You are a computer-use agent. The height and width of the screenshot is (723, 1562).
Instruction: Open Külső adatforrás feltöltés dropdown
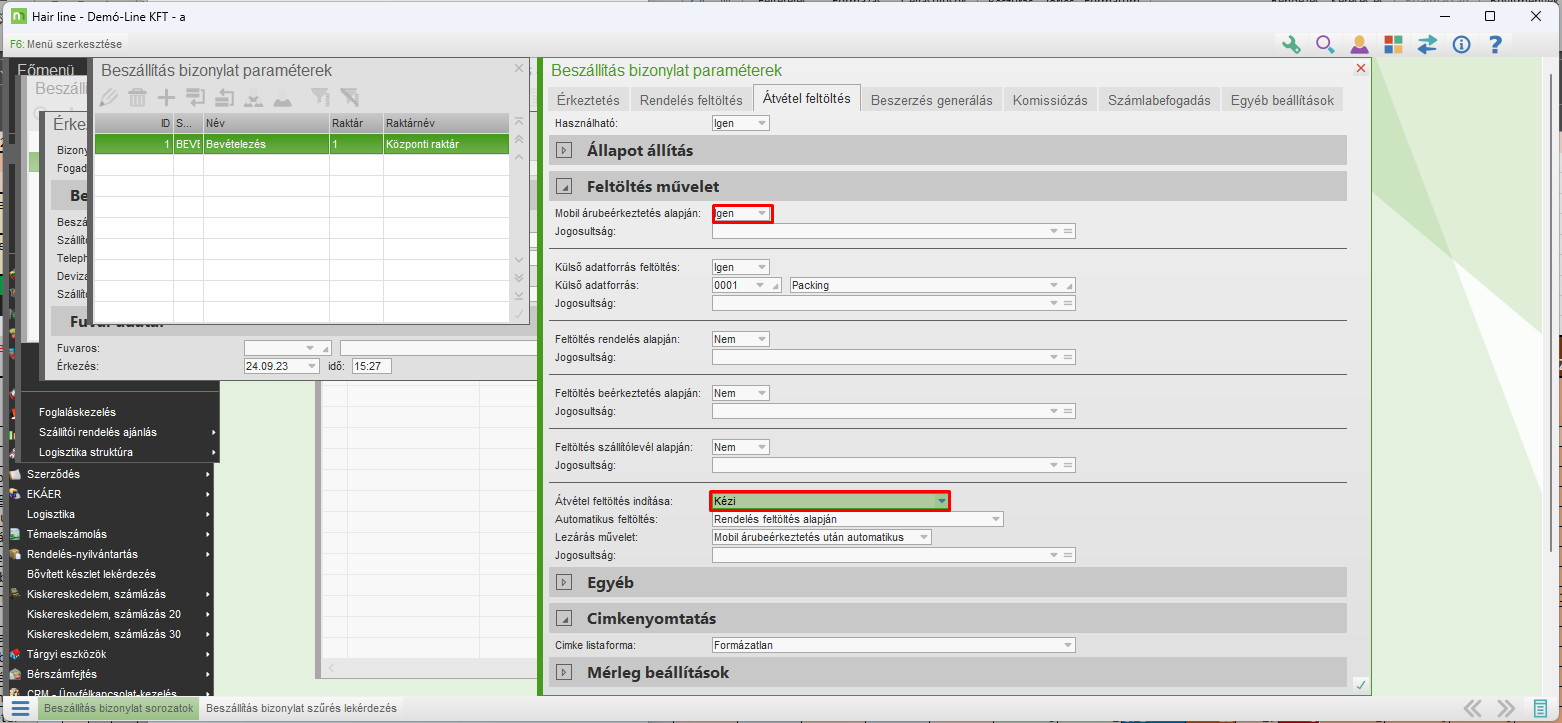(741, 267)
